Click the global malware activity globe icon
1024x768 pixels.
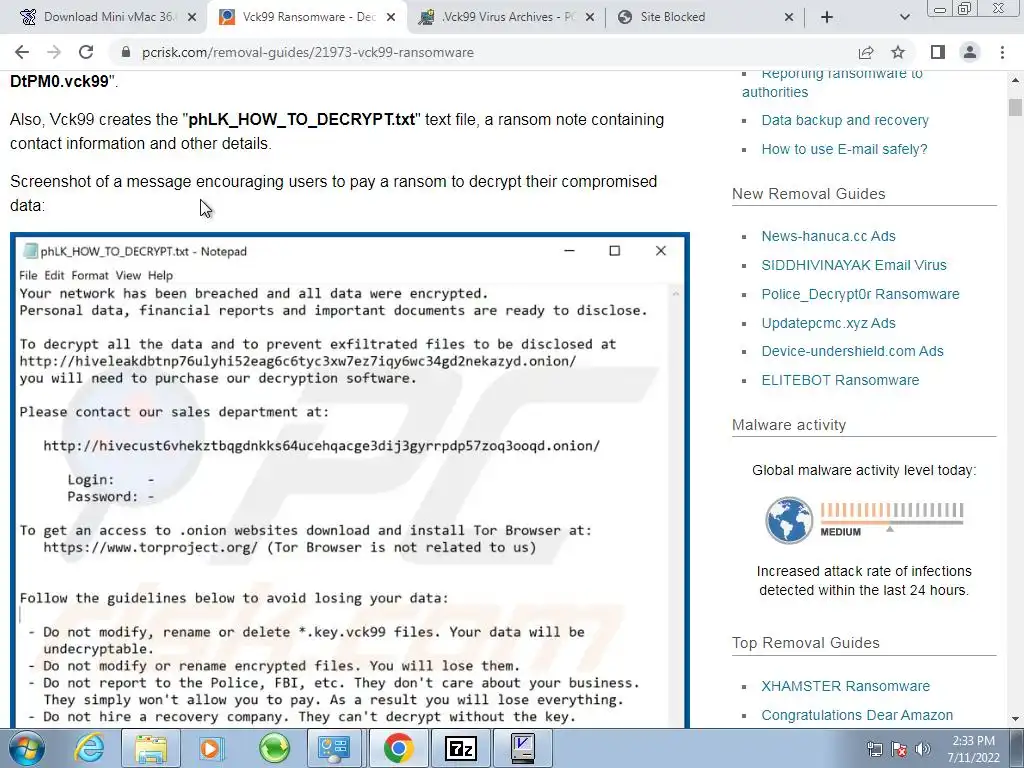pos(788,520)
